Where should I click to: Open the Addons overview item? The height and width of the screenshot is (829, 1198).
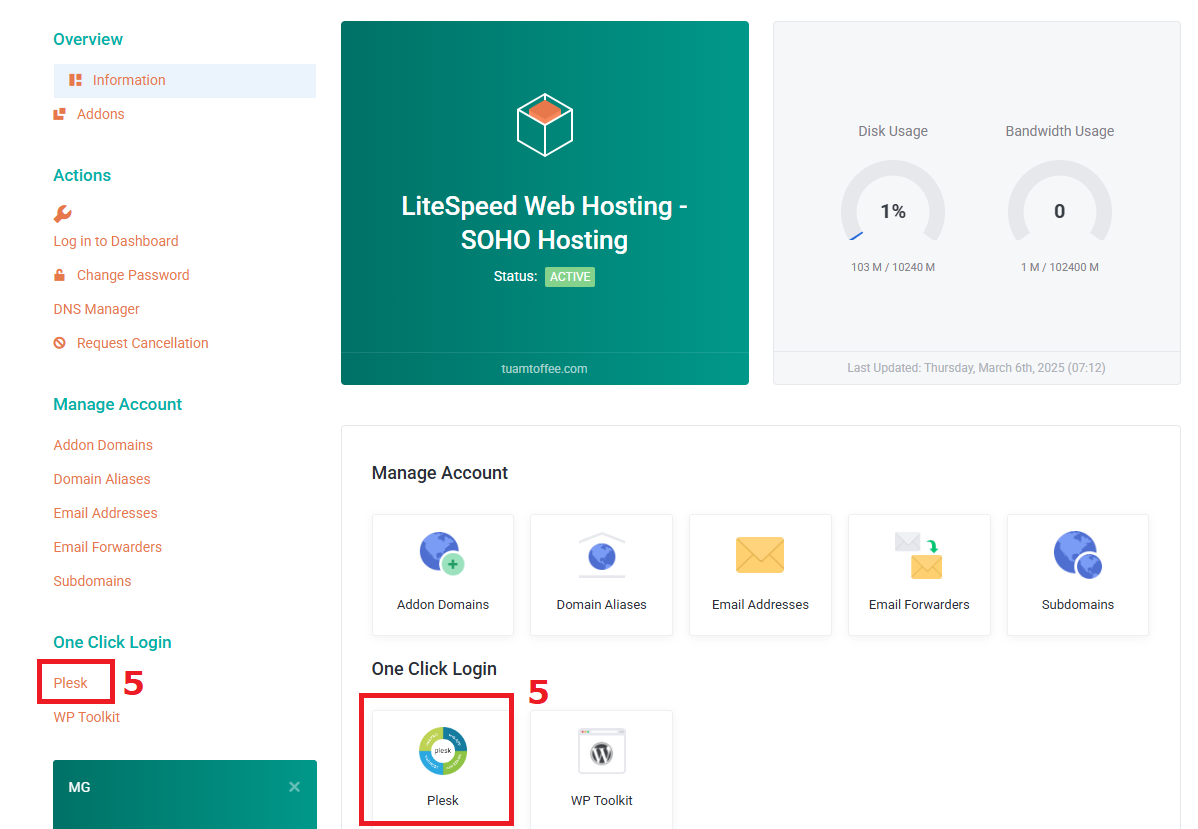100,114
